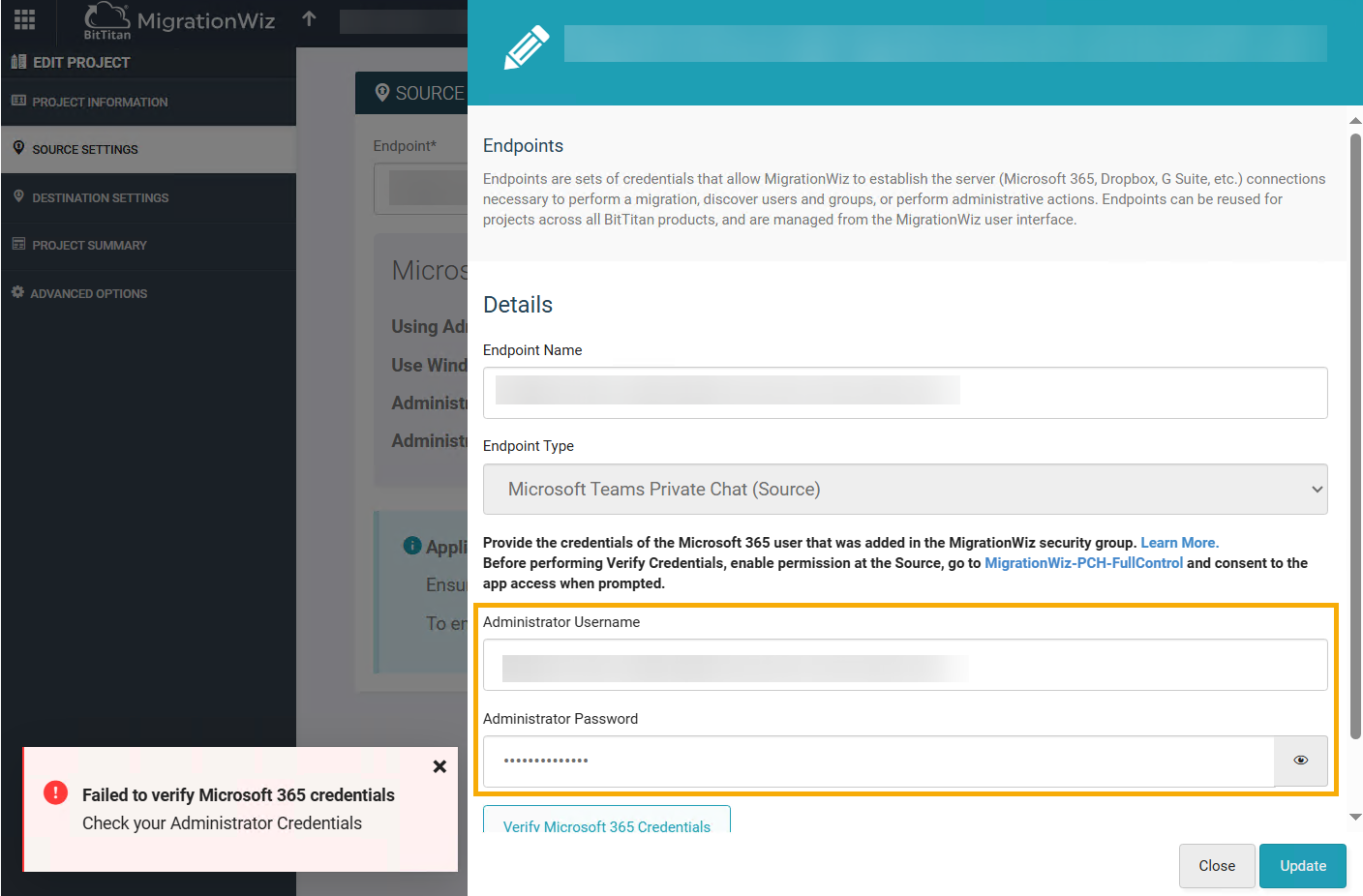Click scrollbar up arrow in panel
This screenshot has height=896, width=1363.
coord(1355,121)
